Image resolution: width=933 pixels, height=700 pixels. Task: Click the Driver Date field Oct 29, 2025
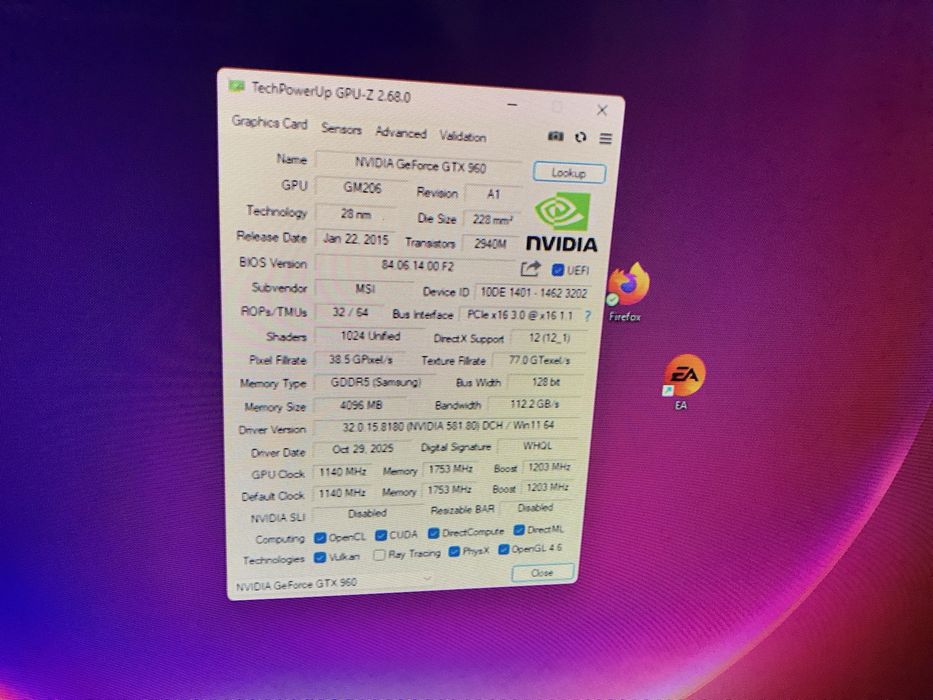click(x=362, y=449)
